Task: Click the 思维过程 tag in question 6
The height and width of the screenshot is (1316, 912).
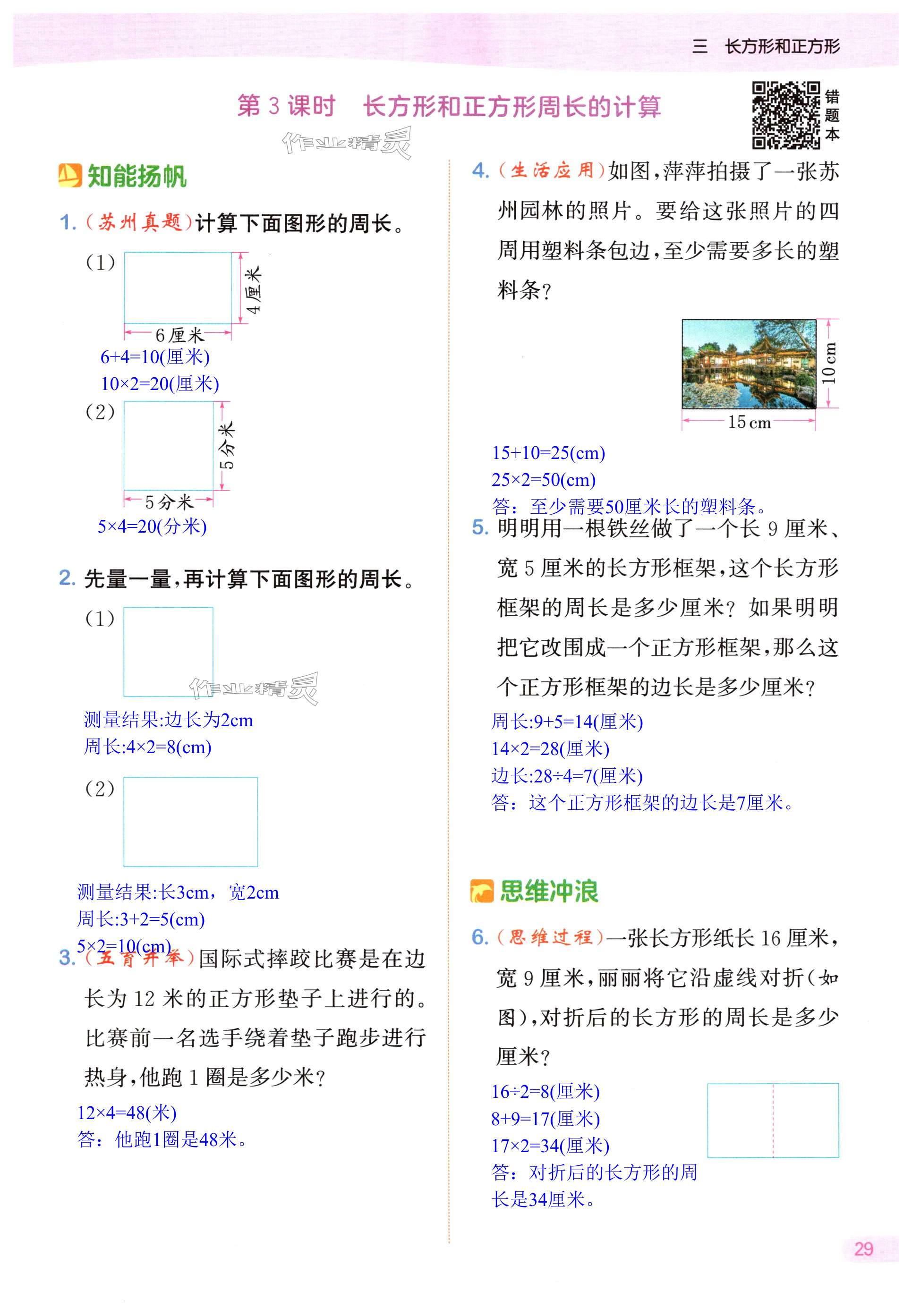Action: tap(550, 937)
